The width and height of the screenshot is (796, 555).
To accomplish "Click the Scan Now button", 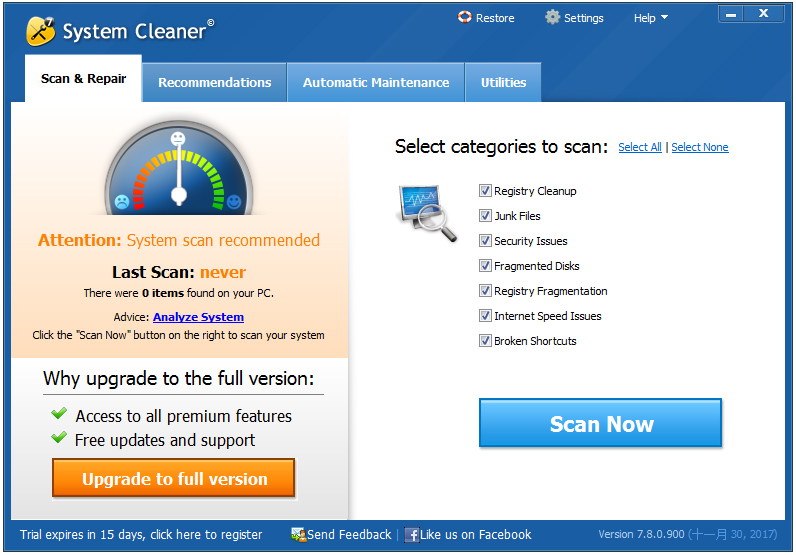I will pyautogui.click(x=601, y=423).
